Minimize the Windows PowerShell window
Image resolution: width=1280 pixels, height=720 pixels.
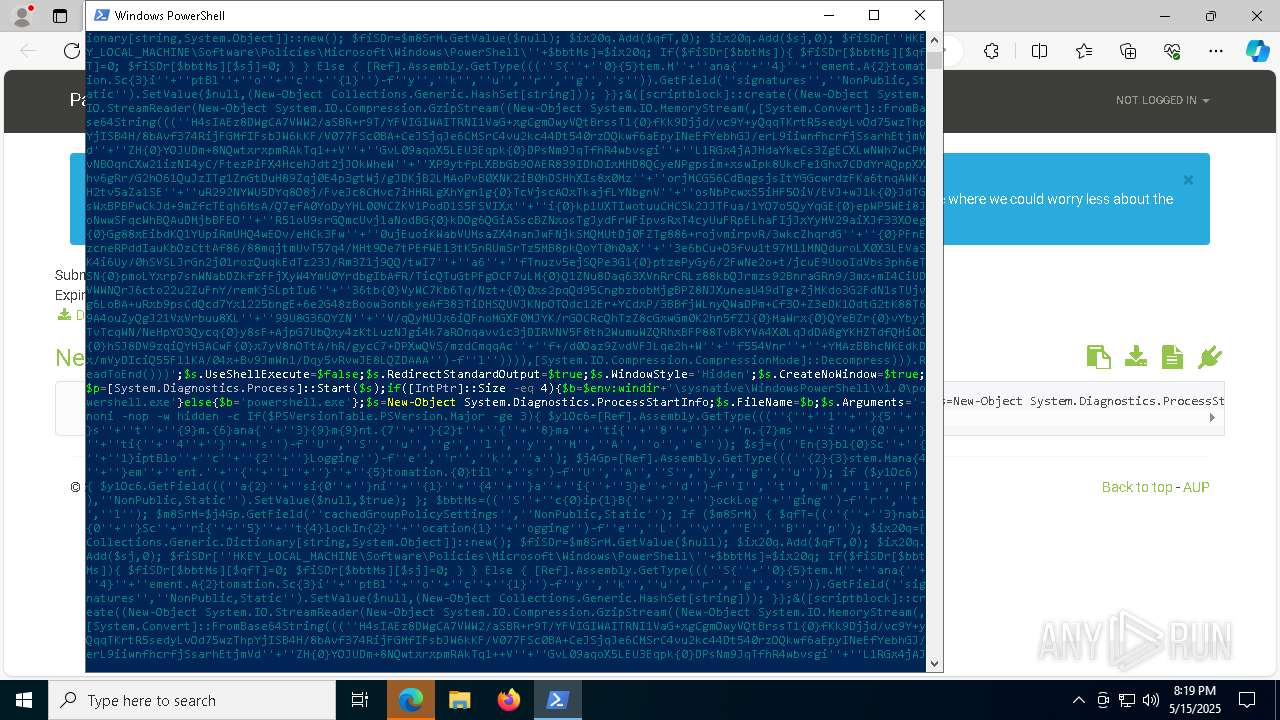(x=828, y=15)
